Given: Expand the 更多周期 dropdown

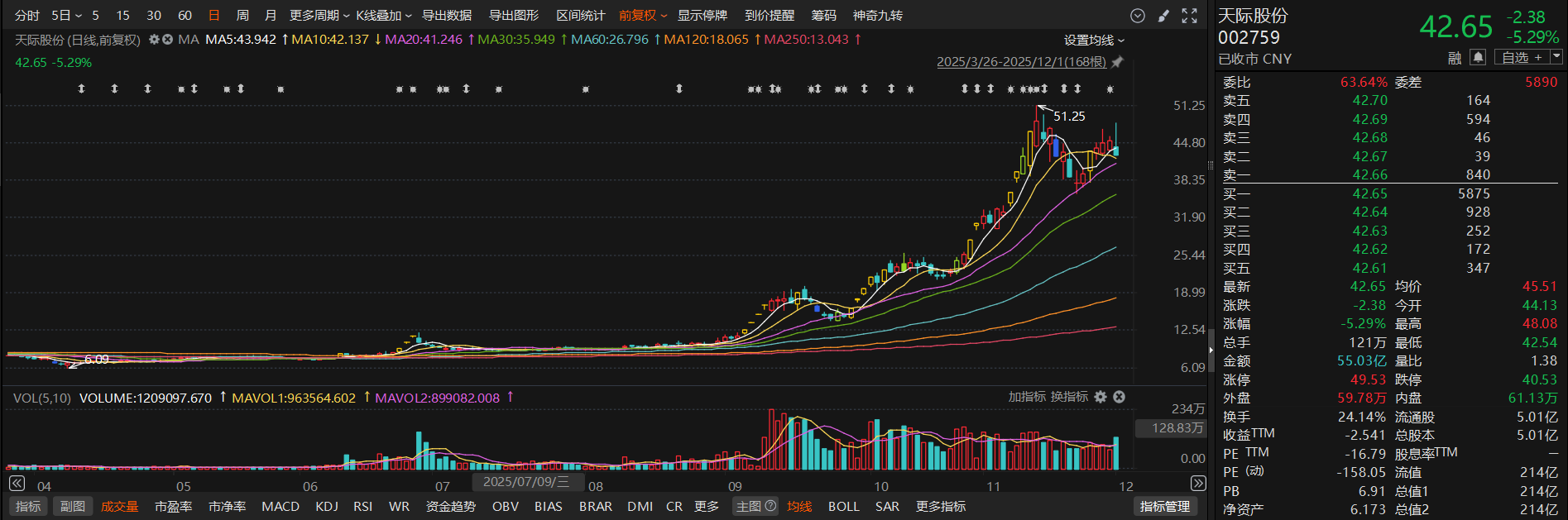Looking at the screenshot, I should click(x=319, y=16).
